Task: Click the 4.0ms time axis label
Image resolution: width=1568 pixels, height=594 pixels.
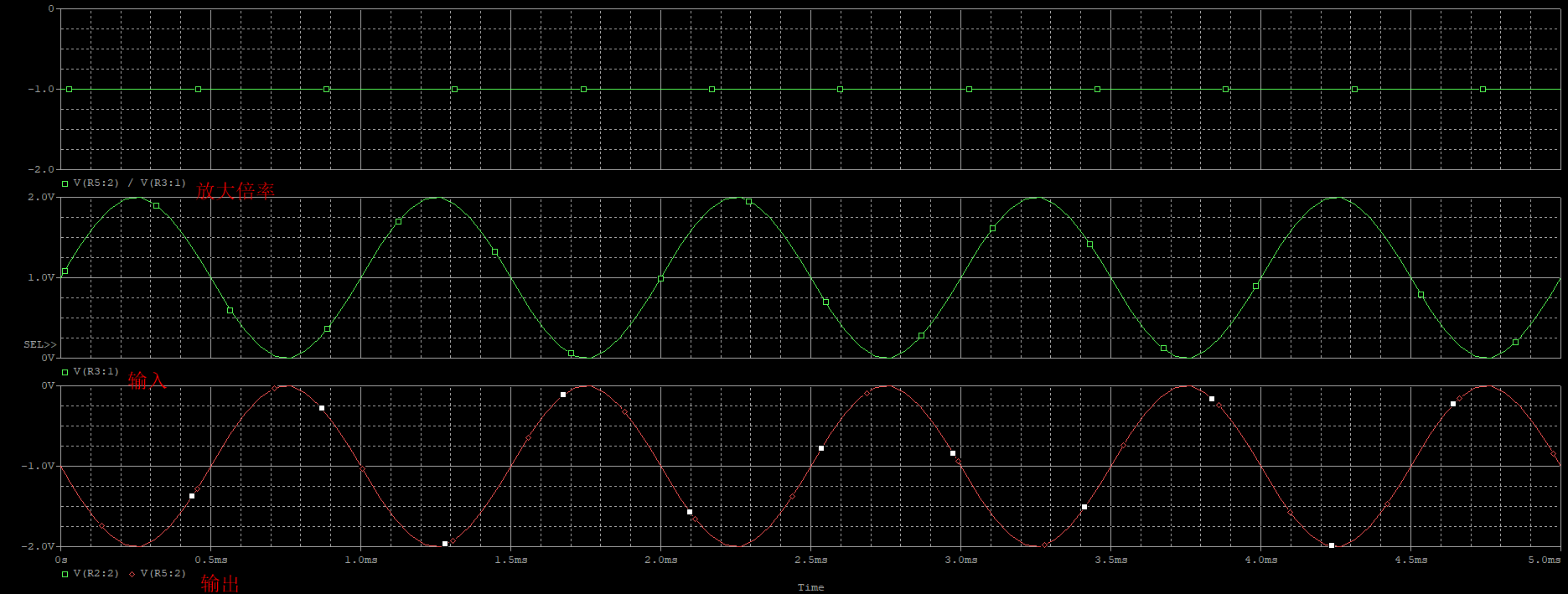Action: pyautogui.click(x=1261, y=560)
